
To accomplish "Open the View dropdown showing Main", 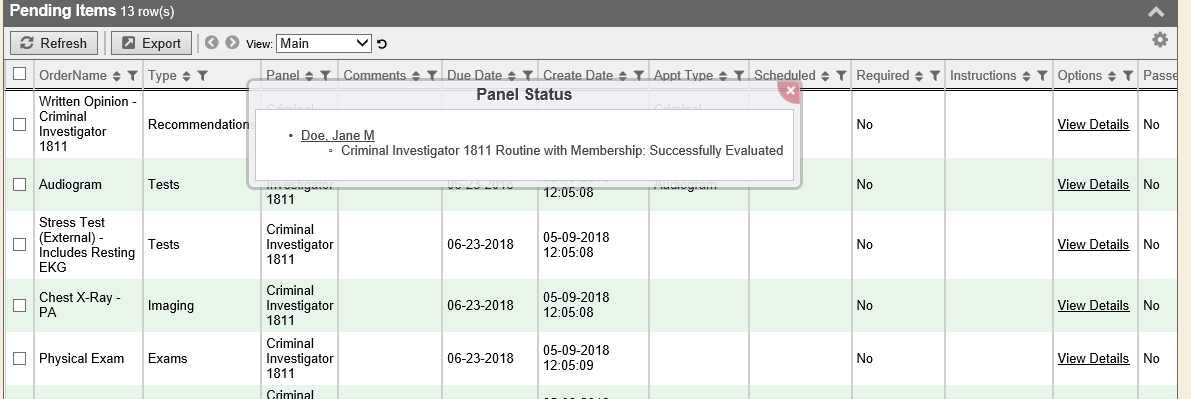I will pos(324,43).
